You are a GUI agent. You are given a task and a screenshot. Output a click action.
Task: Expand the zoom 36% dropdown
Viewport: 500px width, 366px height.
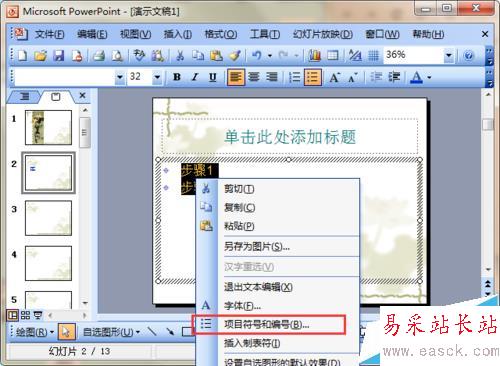click(x=449, y=55)
